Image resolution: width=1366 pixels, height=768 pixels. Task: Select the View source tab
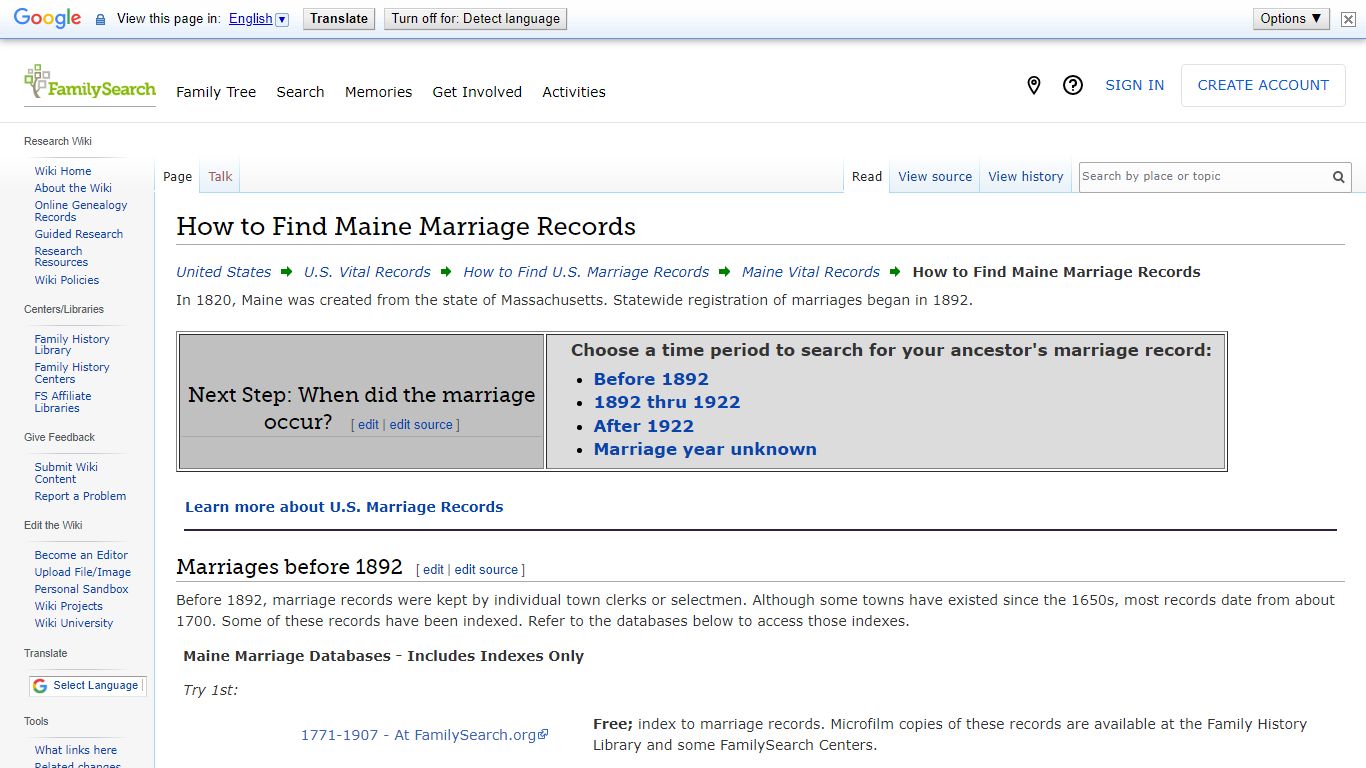click(x=935, y=177)
